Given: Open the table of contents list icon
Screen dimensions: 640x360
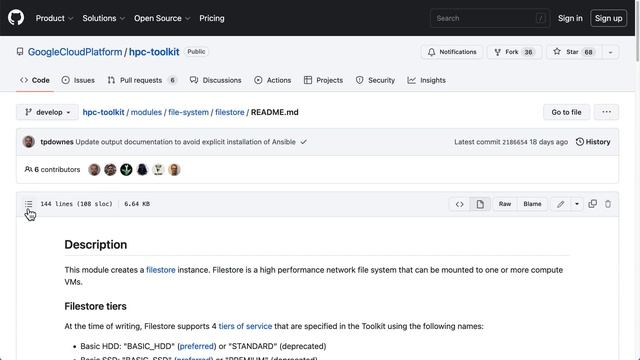Looking at the screenshot, I should pyautogui.click(x=28, y=204).
